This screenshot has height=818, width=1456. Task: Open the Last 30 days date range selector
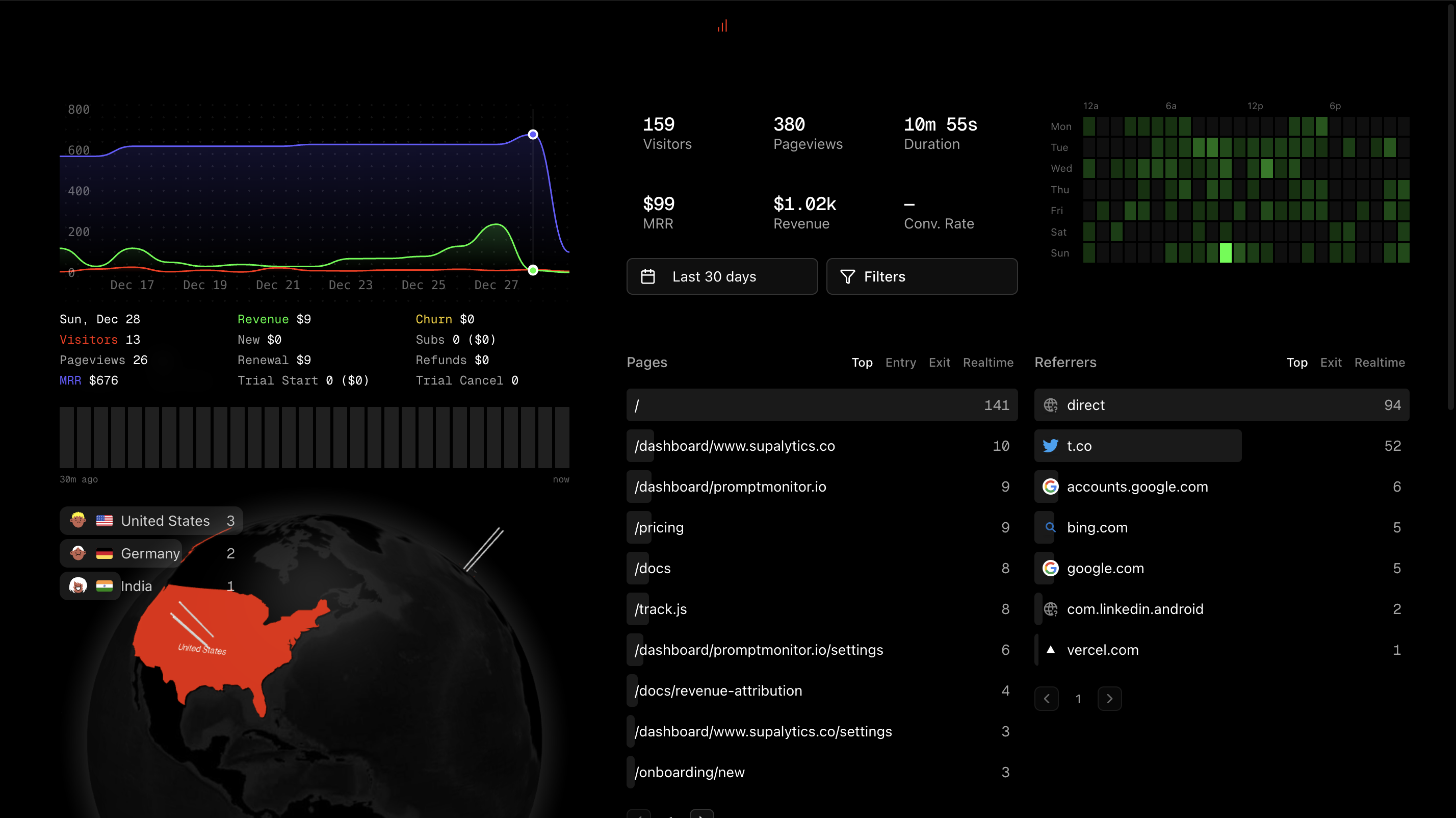coord(722,276)
